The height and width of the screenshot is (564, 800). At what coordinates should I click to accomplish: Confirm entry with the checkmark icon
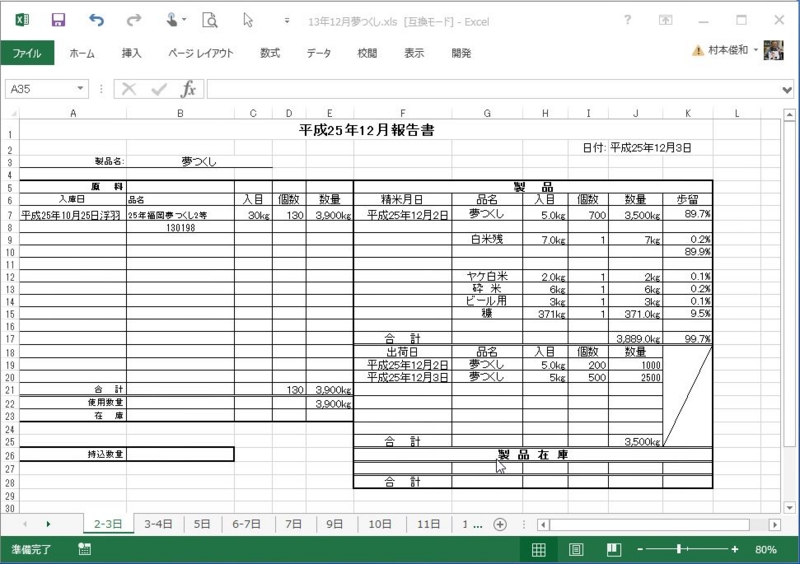(x=159, y=89)
